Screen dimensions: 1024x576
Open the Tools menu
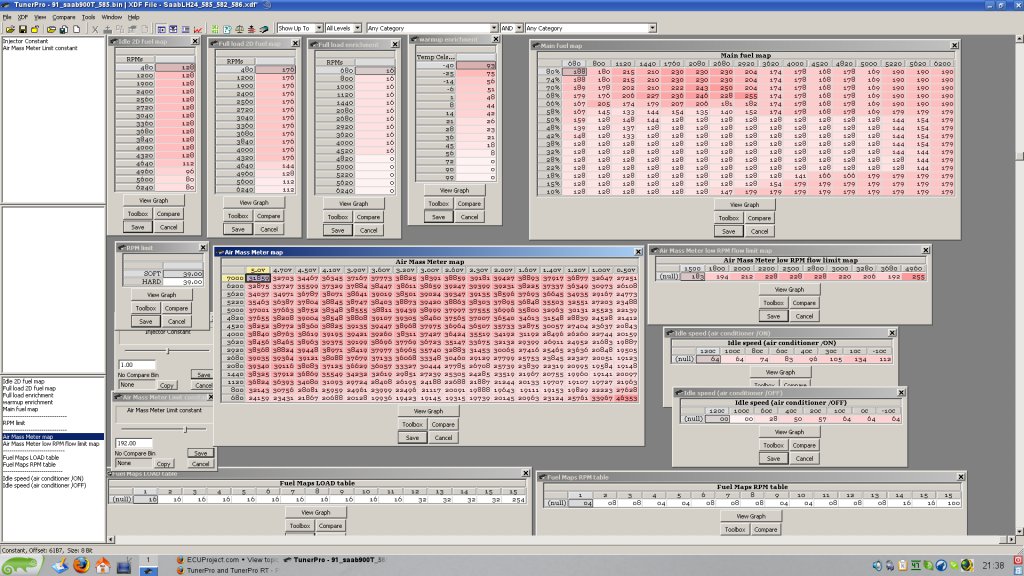click(88, 17)
